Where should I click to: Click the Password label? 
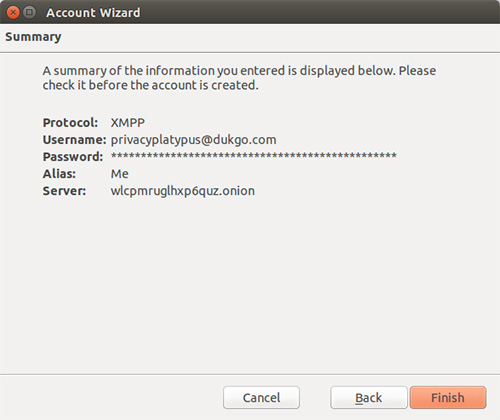(73, 157)
